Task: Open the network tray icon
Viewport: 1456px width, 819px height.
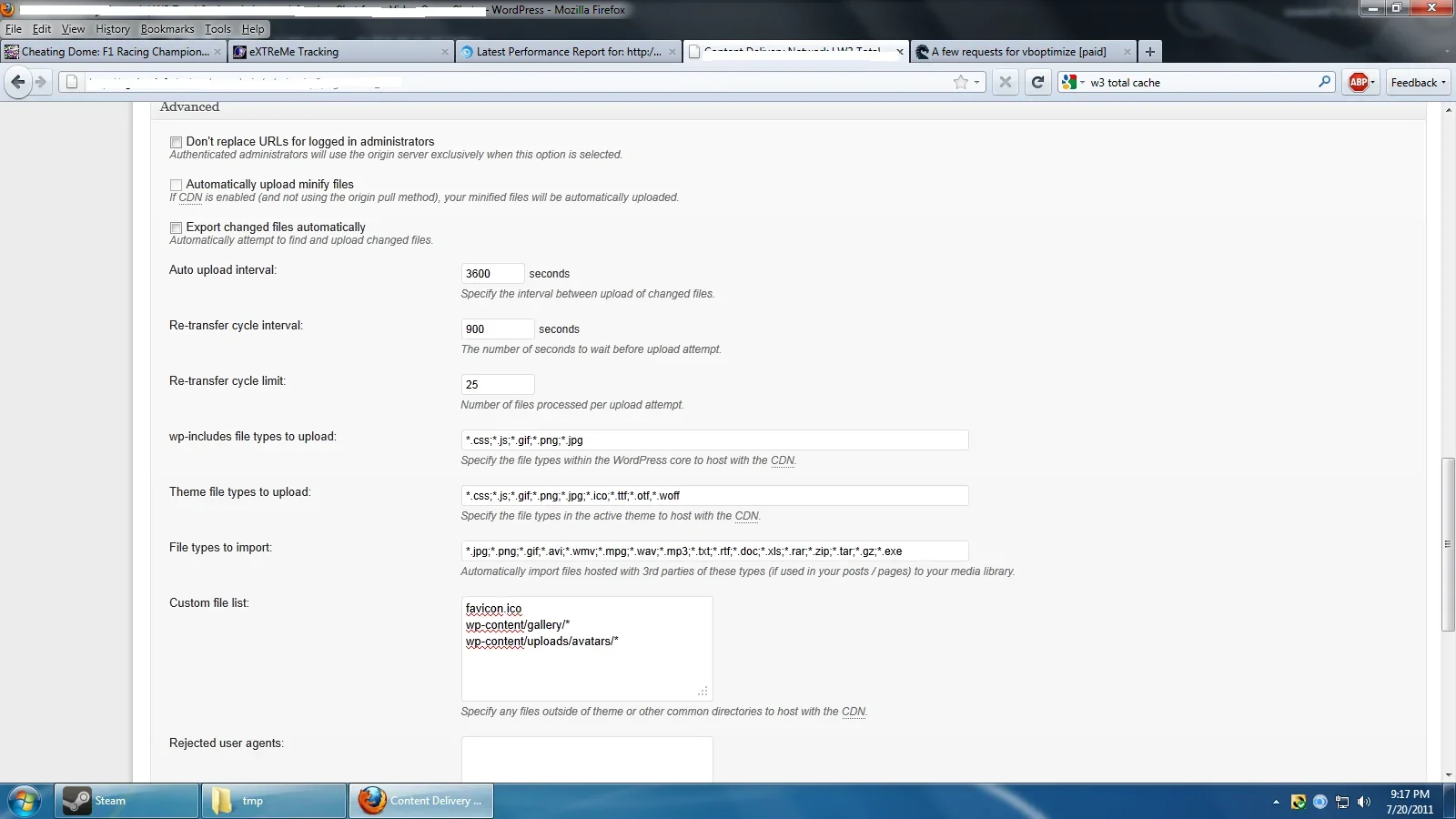Action: [1342, 802]
